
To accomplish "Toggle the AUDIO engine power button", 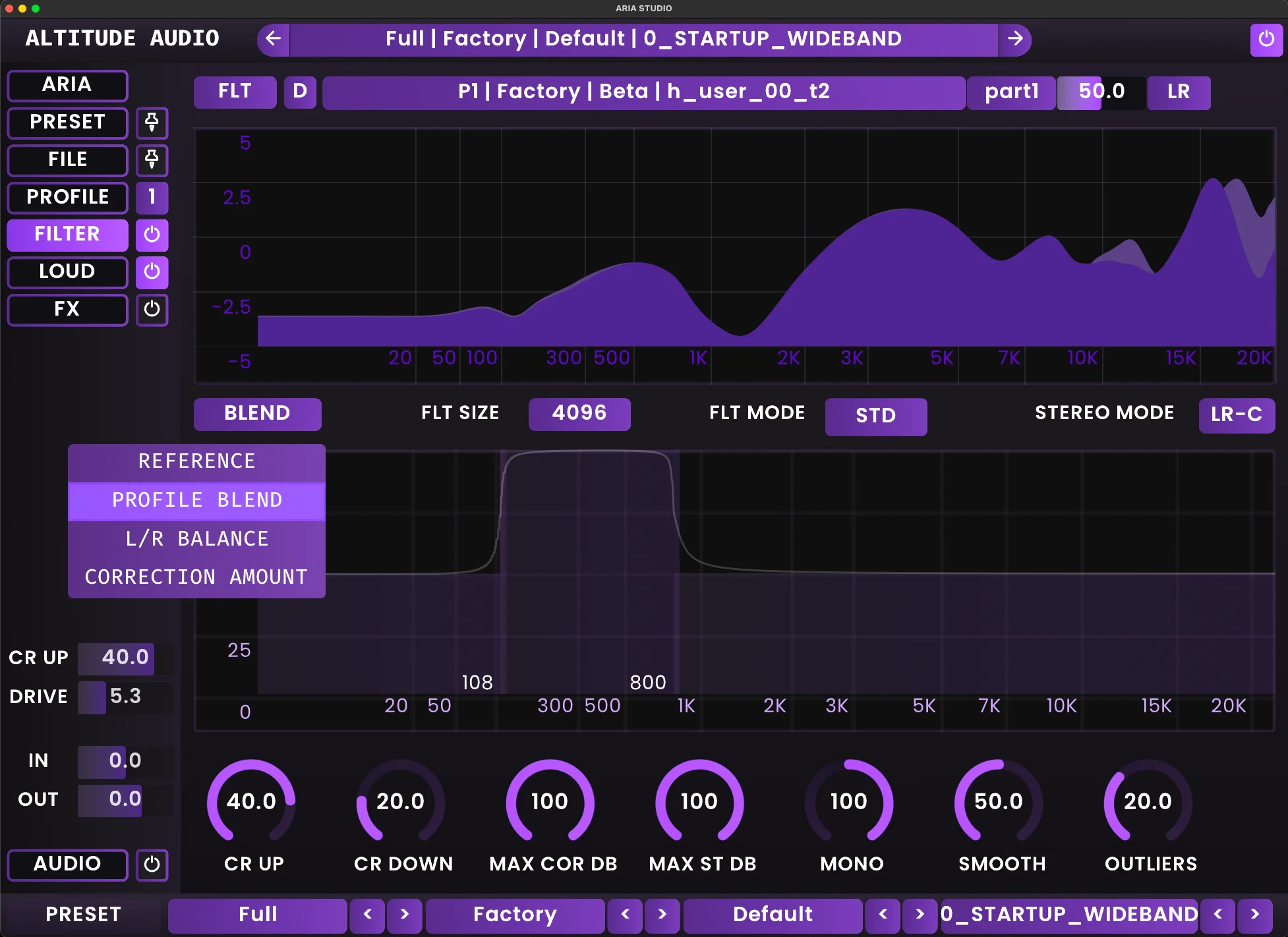I will (x=152, y=865).
